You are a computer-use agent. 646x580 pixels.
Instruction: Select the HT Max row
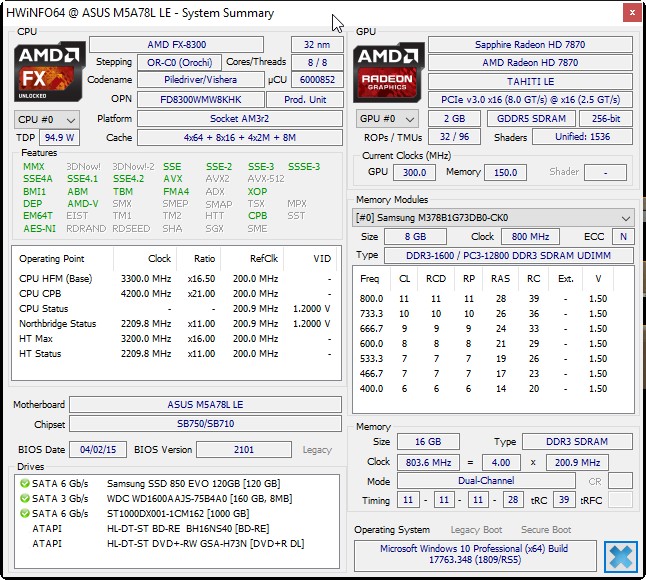(175, 339)
